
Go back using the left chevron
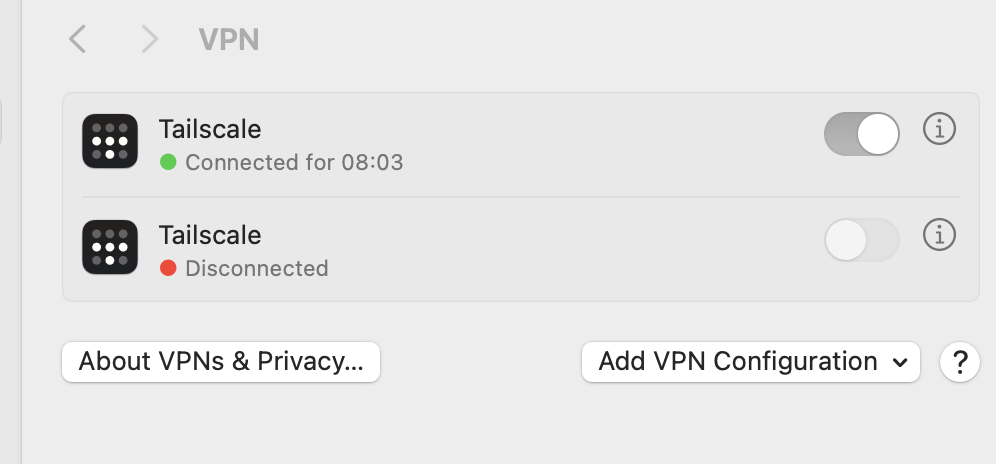(77, 39)
